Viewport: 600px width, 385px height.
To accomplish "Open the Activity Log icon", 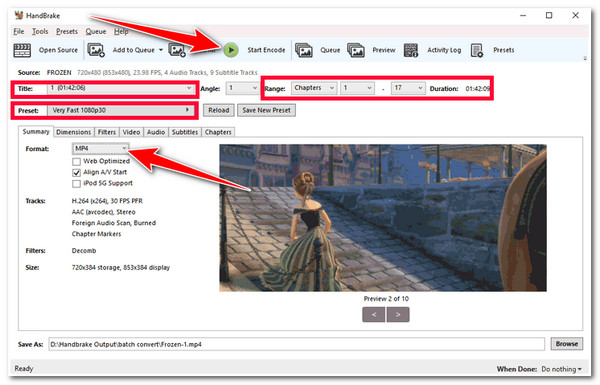I will click(411, 50).
